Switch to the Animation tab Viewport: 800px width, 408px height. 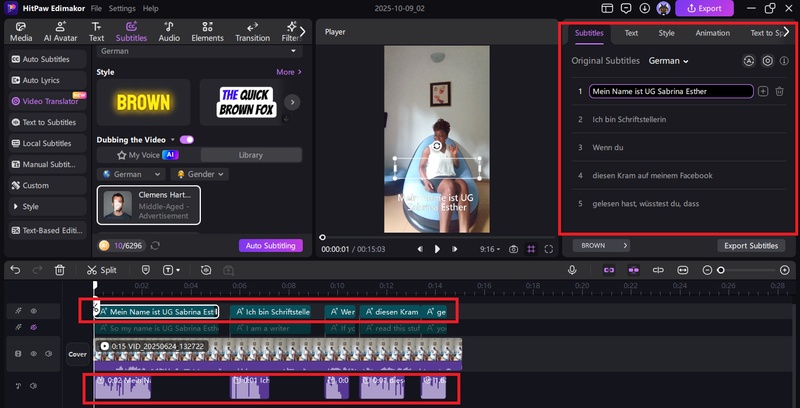pyautogui.click(x=712, y=33)
